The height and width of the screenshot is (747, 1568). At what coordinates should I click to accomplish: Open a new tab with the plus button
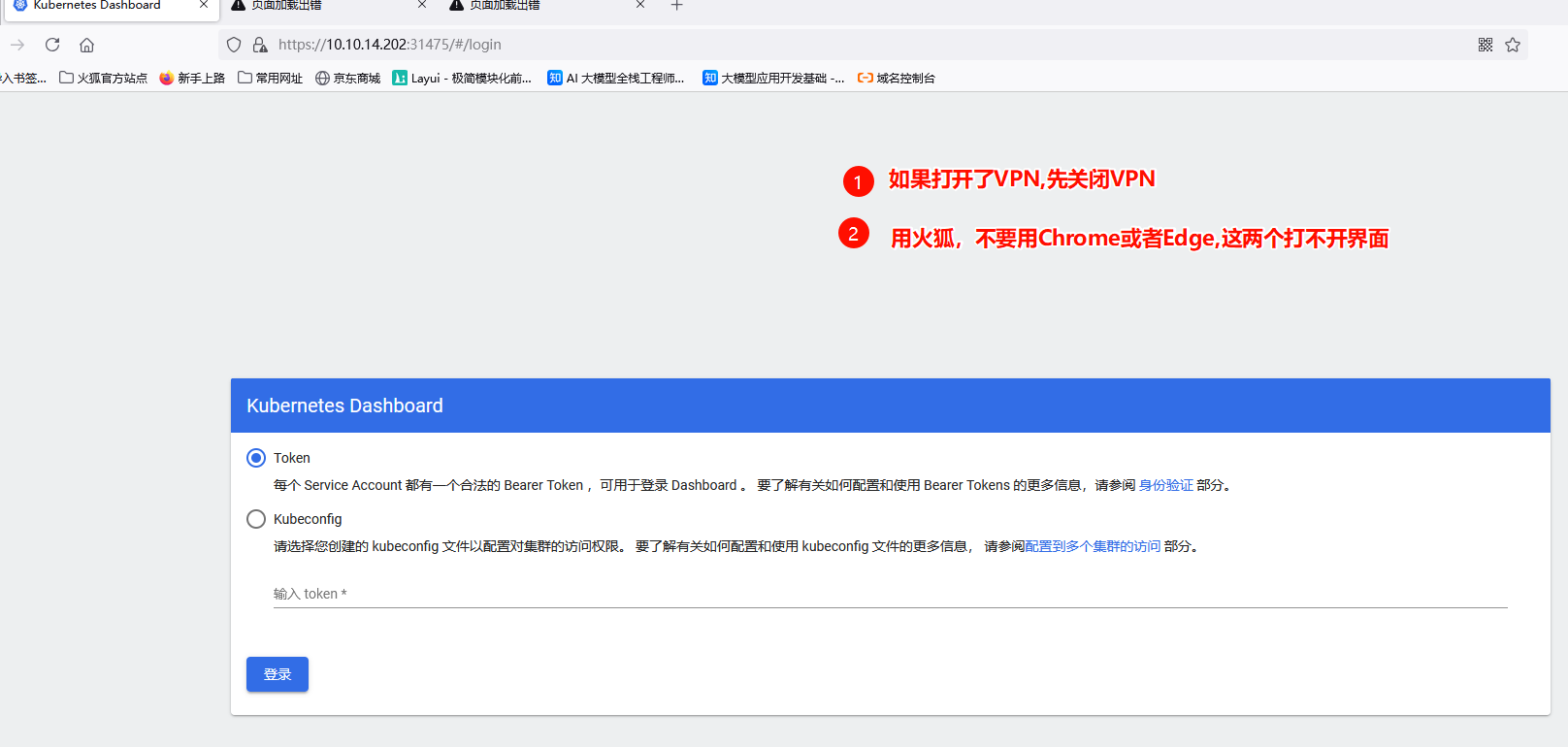(677, 6)
